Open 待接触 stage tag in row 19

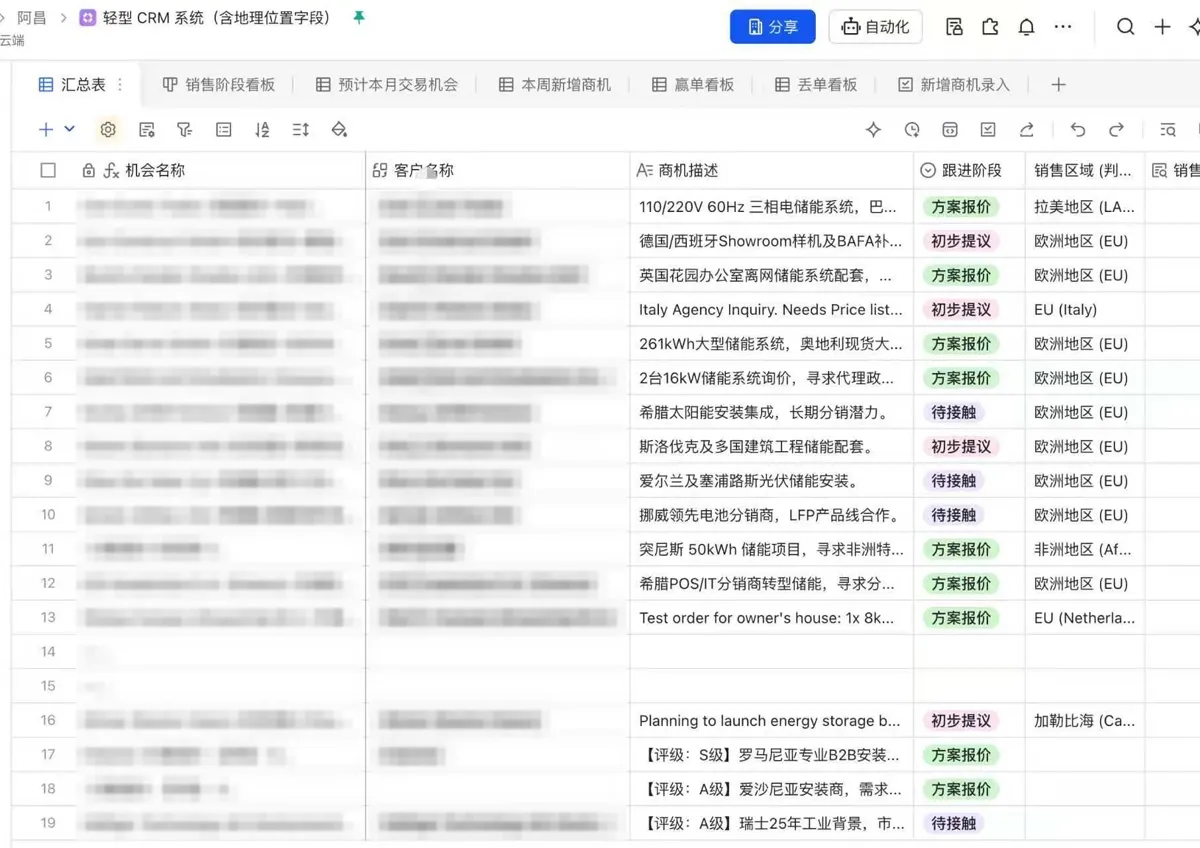953,823
